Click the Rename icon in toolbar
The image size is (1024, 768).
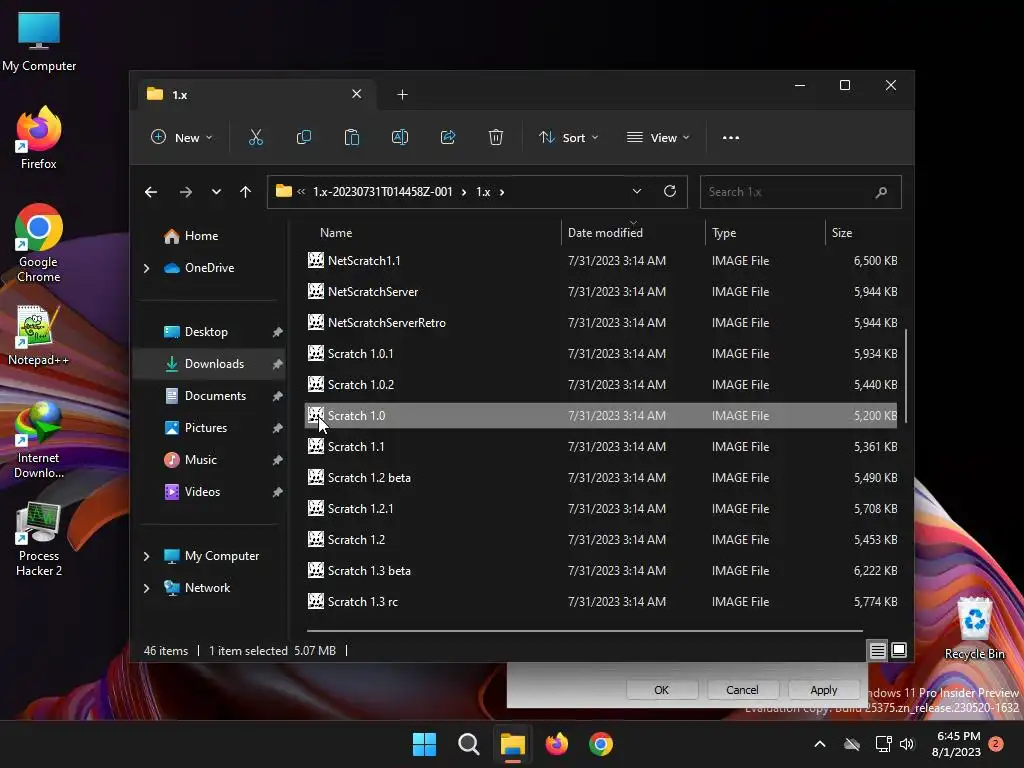pos(400,138)
